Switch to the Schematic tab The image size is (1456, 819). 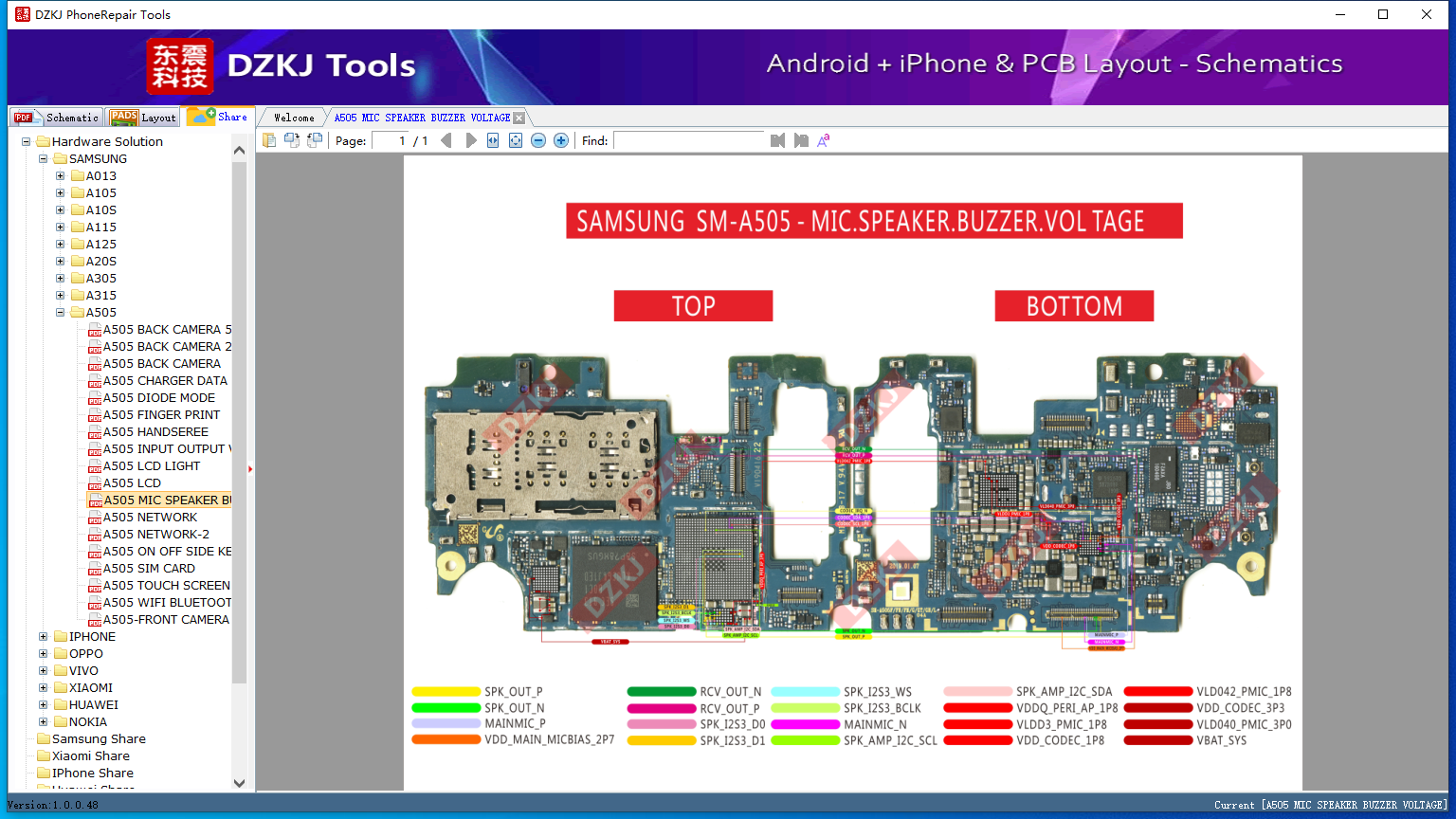click(x=56, y=118)
